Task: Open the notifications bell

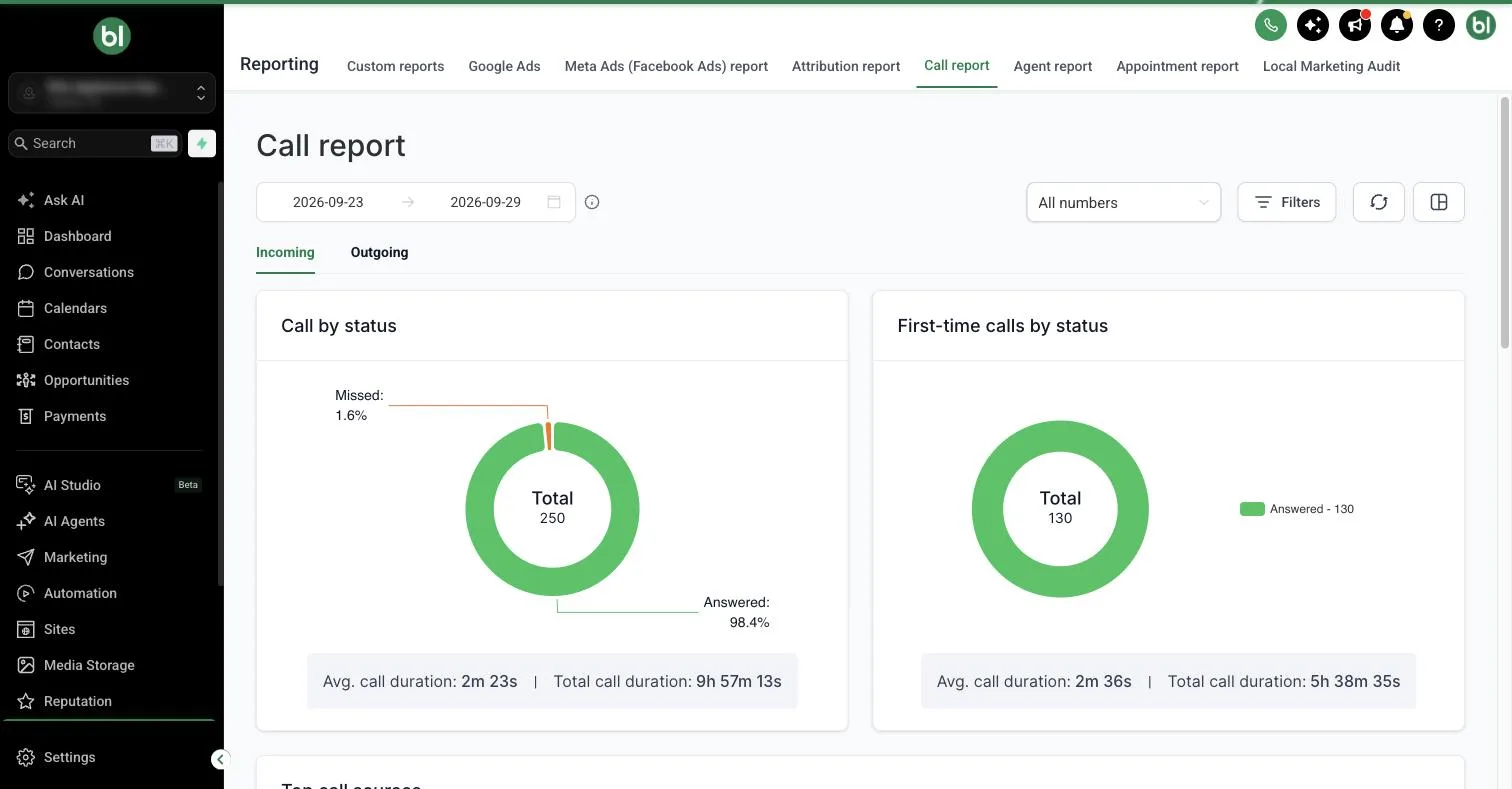Action: click(x=1397, y=25)
